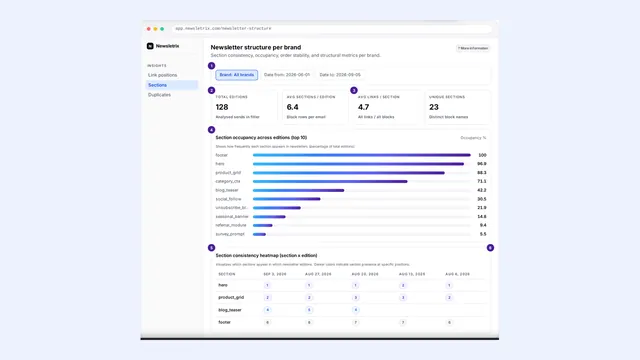Image resolution: width=640 pixels, height=360 pixels.
Task: Select Sections in the sidebar
Action: click(x=171, y=85)
